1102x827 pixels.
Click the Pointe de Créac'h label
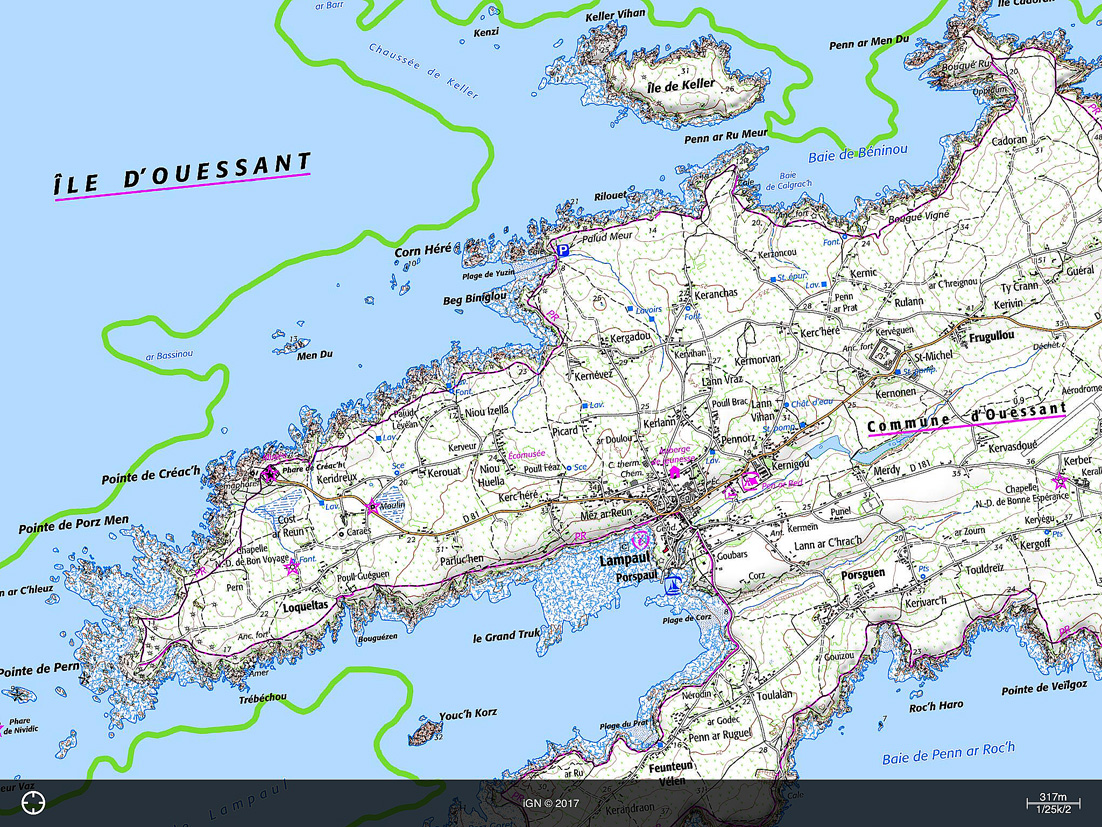[150, 474]
